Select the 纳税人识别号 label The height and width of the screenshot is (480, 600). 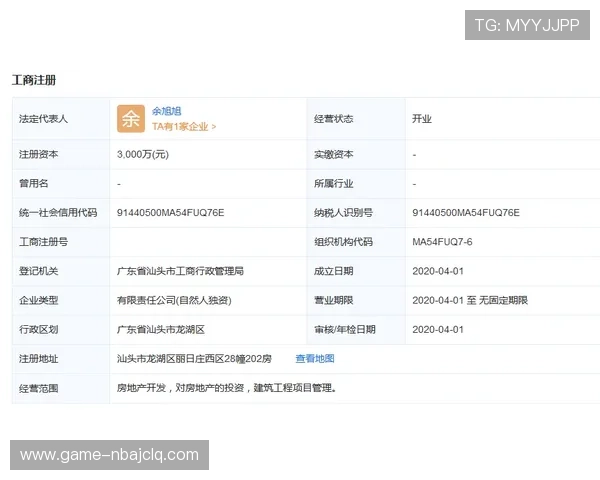(x=343, y=212)
